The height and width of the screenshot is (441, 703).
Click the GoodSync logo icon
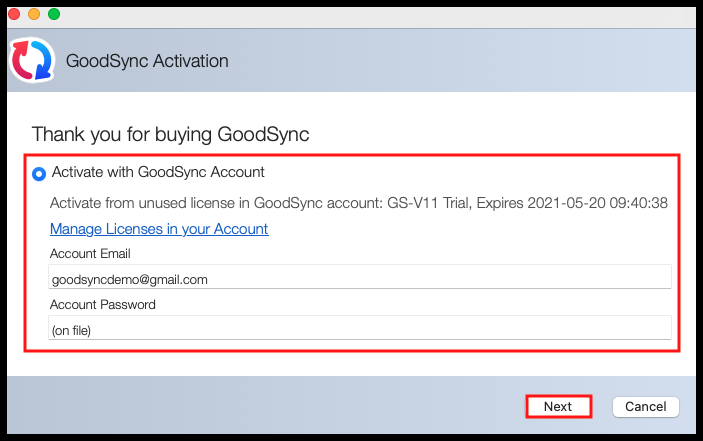coord(33,61)
